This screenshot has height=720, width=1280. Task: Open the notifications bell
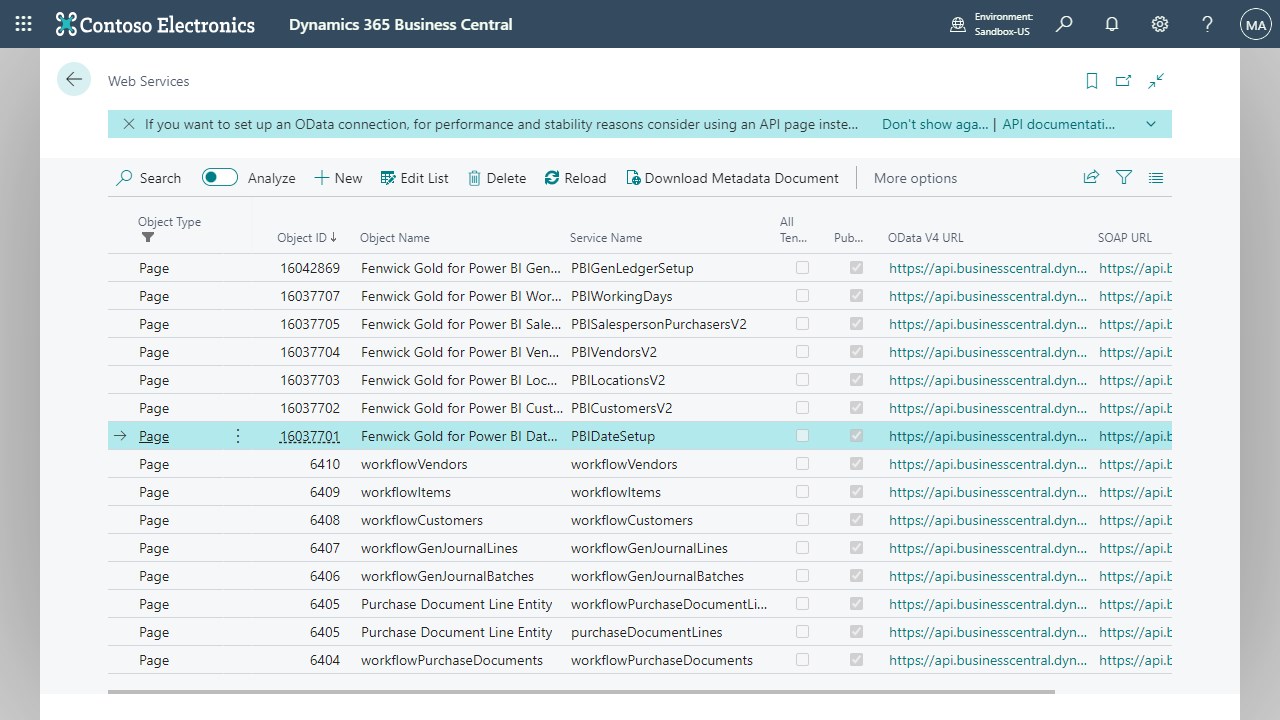(1112, 24)
